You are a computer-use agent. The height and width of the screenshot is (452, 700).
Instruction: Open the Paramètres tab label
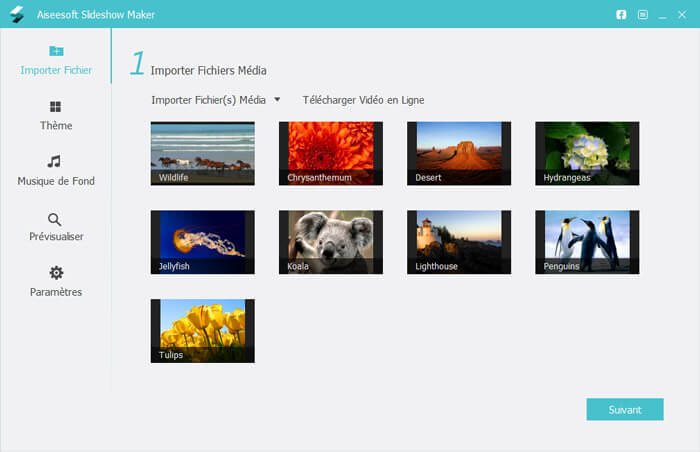point(56,292)
